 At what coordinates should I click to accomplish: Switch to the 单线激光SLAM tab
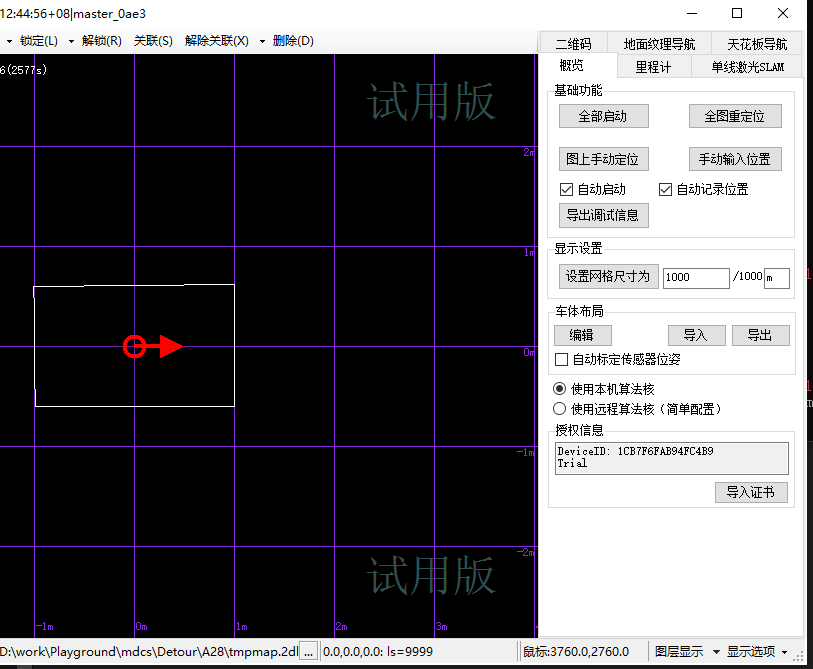(x=755, y=67)
